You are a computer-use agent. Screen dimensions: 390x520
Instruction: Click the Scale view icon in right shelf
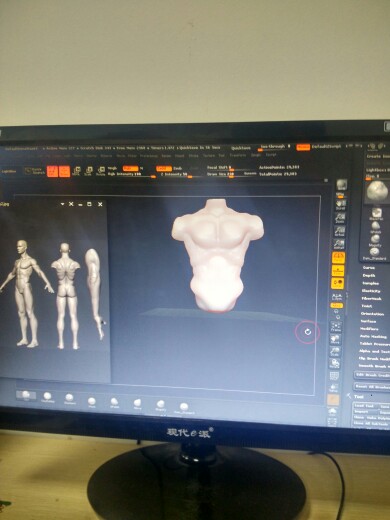[335, 352]
